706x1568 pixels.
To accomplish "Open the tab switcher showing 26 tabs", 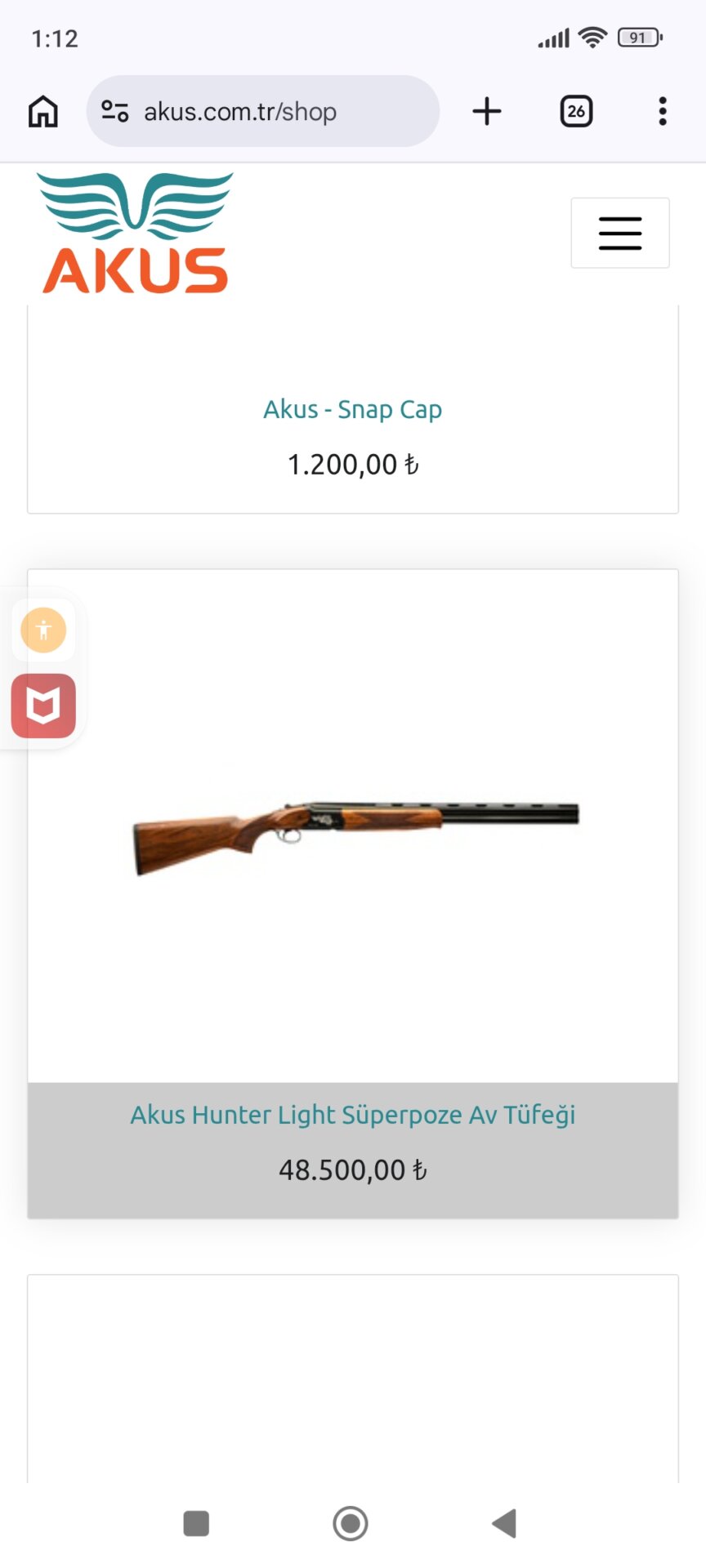I will (576, 111).
